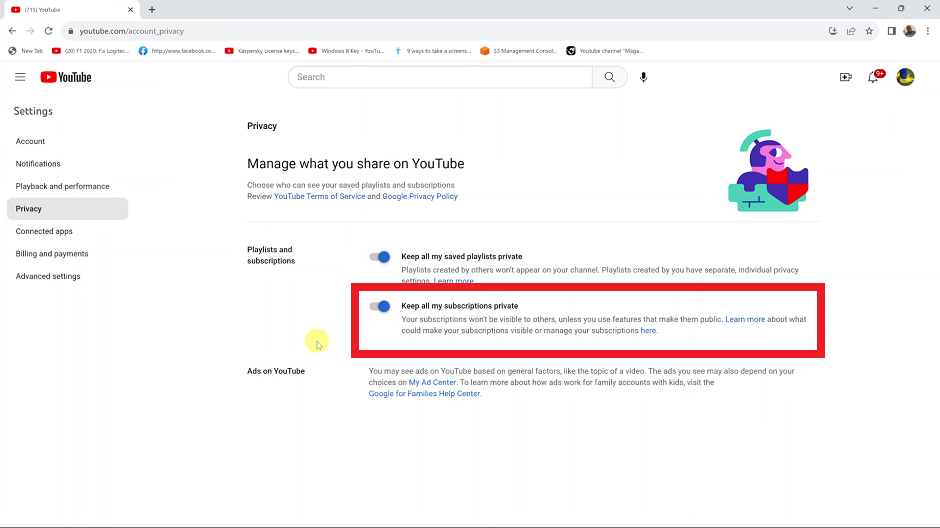Click the YouTube logo to go home
940x528 pixels.
pos(66,77)
